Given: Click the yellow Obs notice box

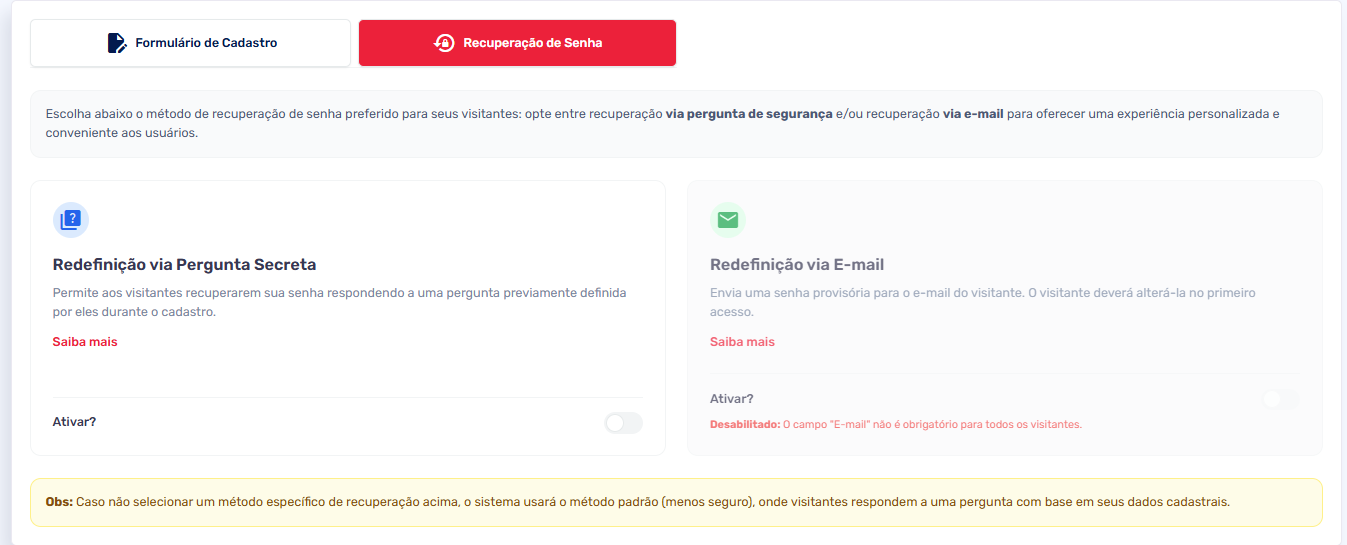Looking at the screenshot, I should point(675,502).
